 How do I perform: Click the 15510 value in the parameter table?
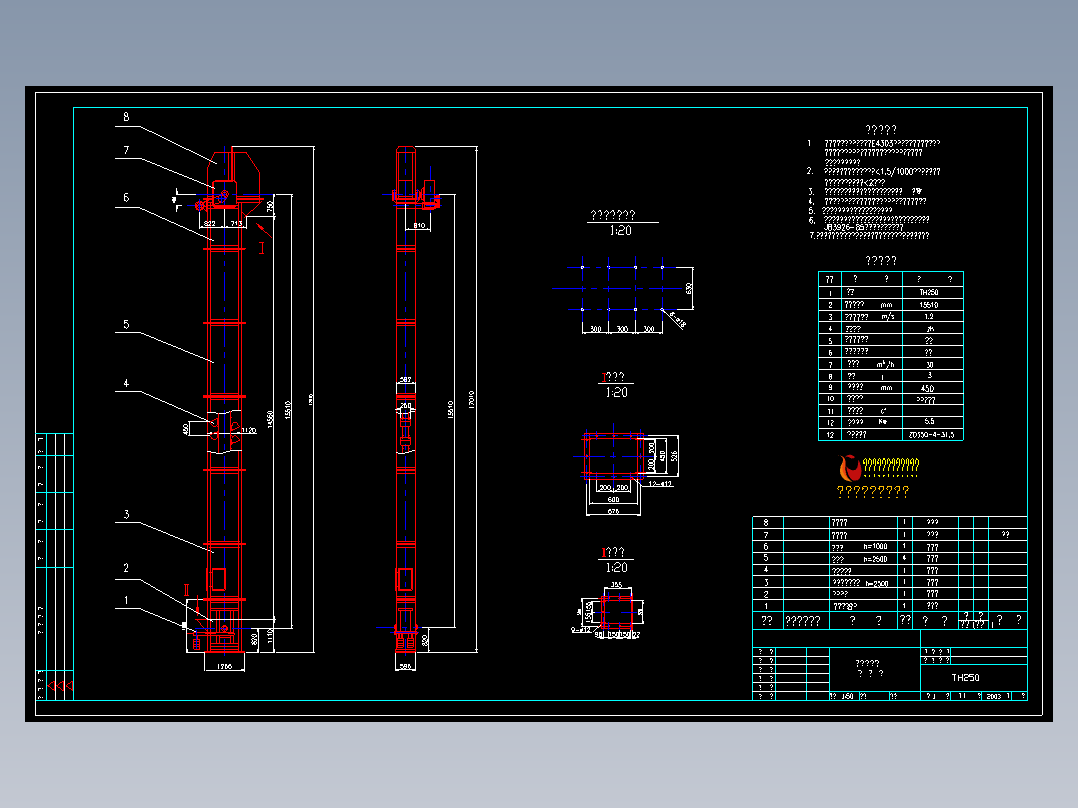click(x=929, y=305)
